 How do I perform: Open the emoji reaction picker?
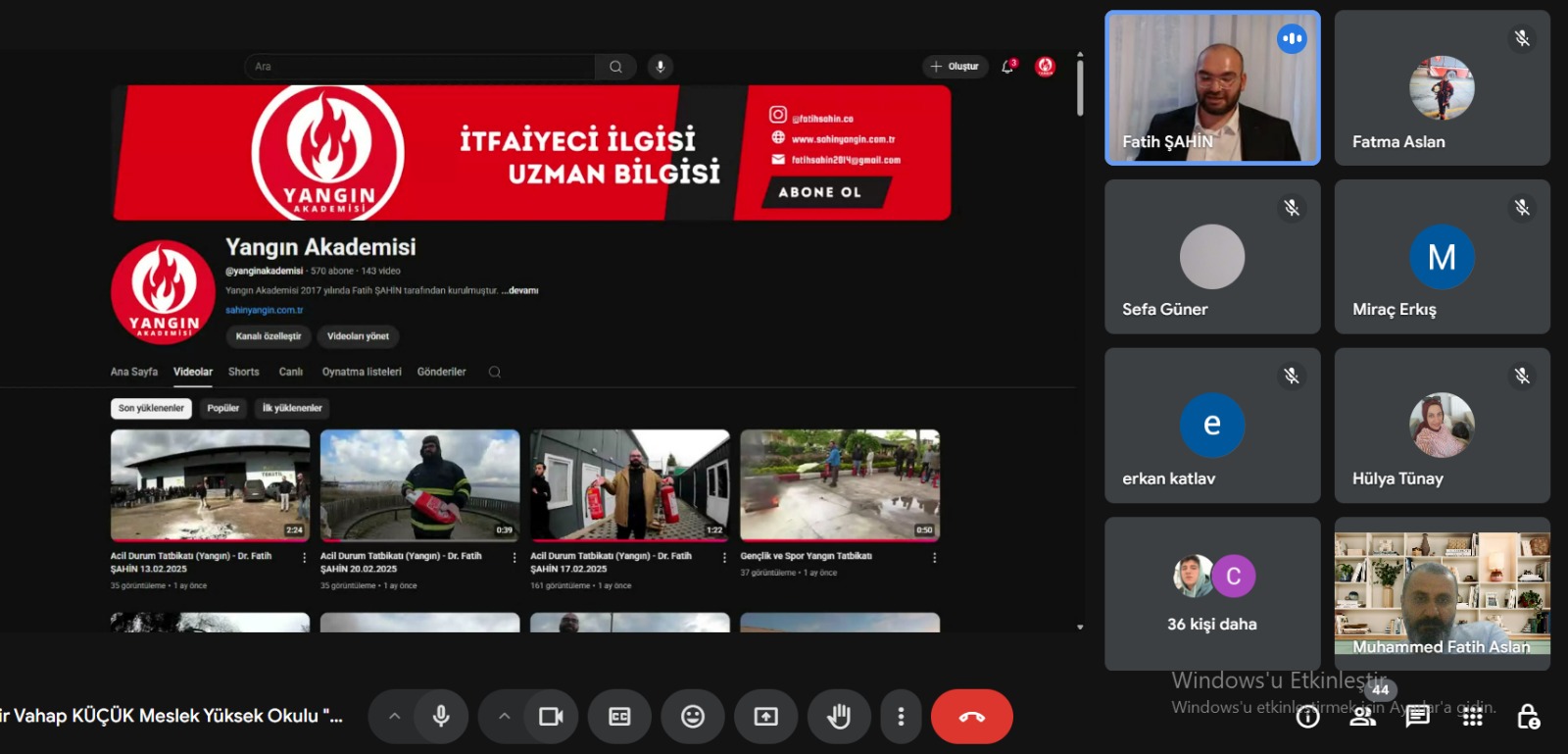coord(693,717)
